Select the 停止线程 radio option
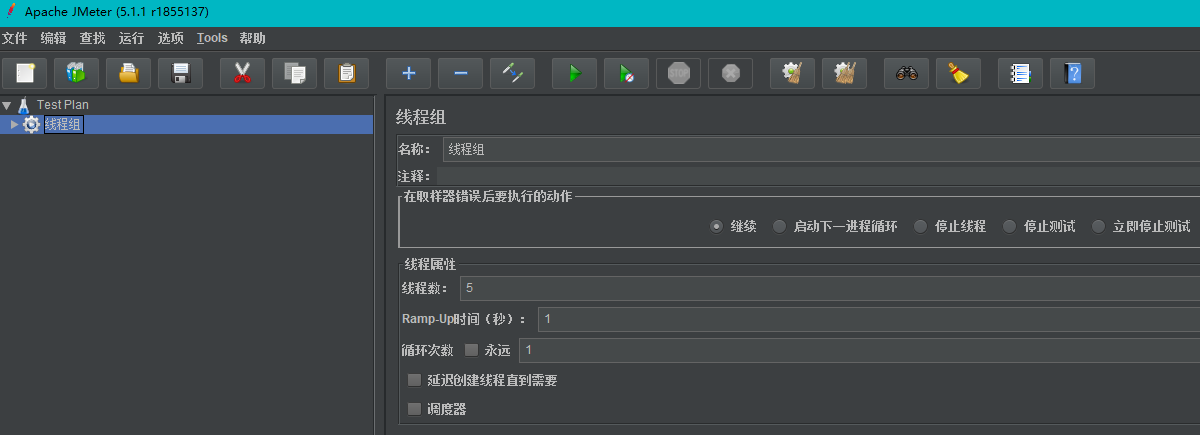Image resolution: width=1200 pixels, height=435 pixels. point(920,226)
